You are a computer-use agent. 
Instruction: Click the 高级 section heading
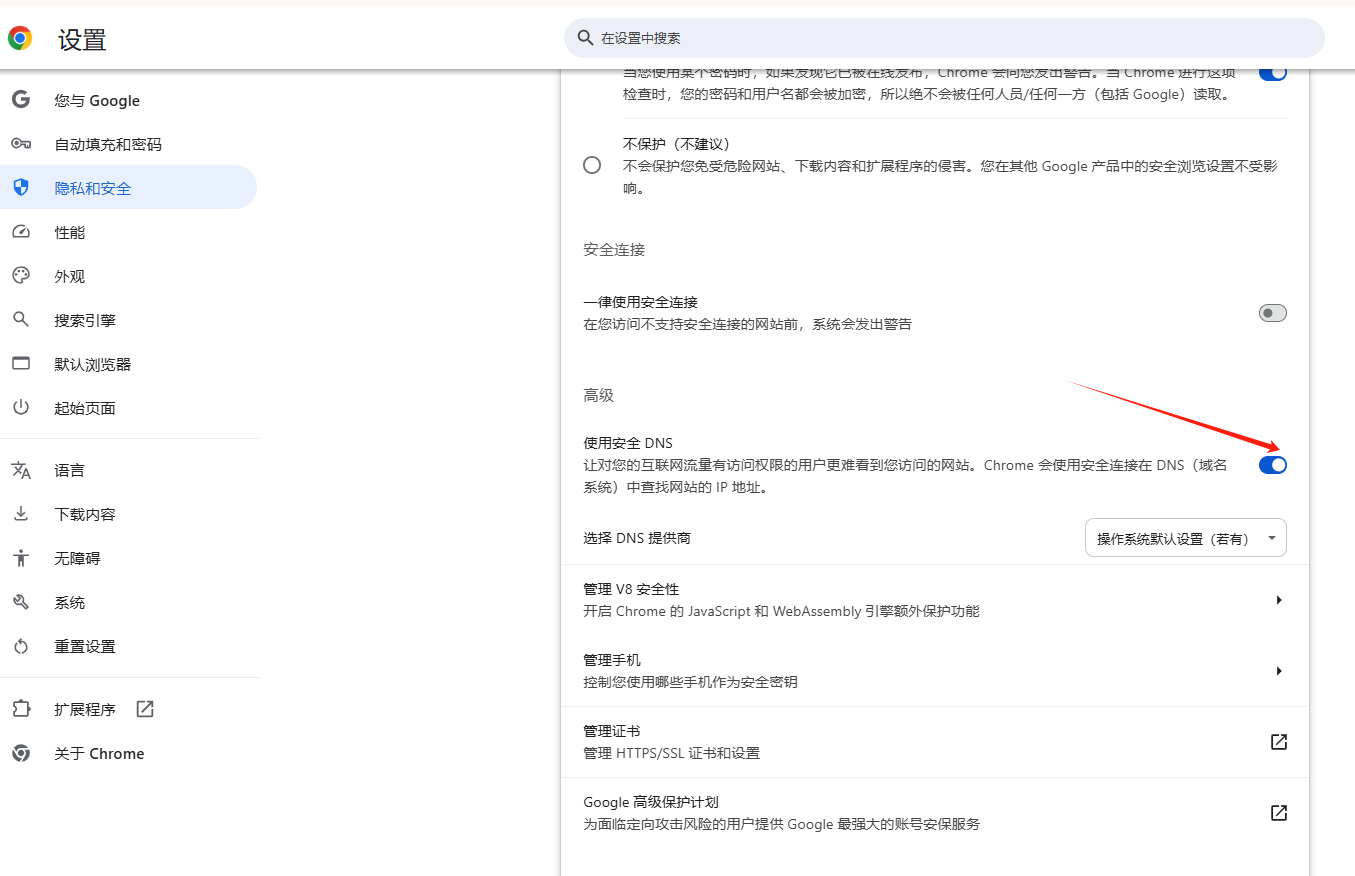point(598,395)
